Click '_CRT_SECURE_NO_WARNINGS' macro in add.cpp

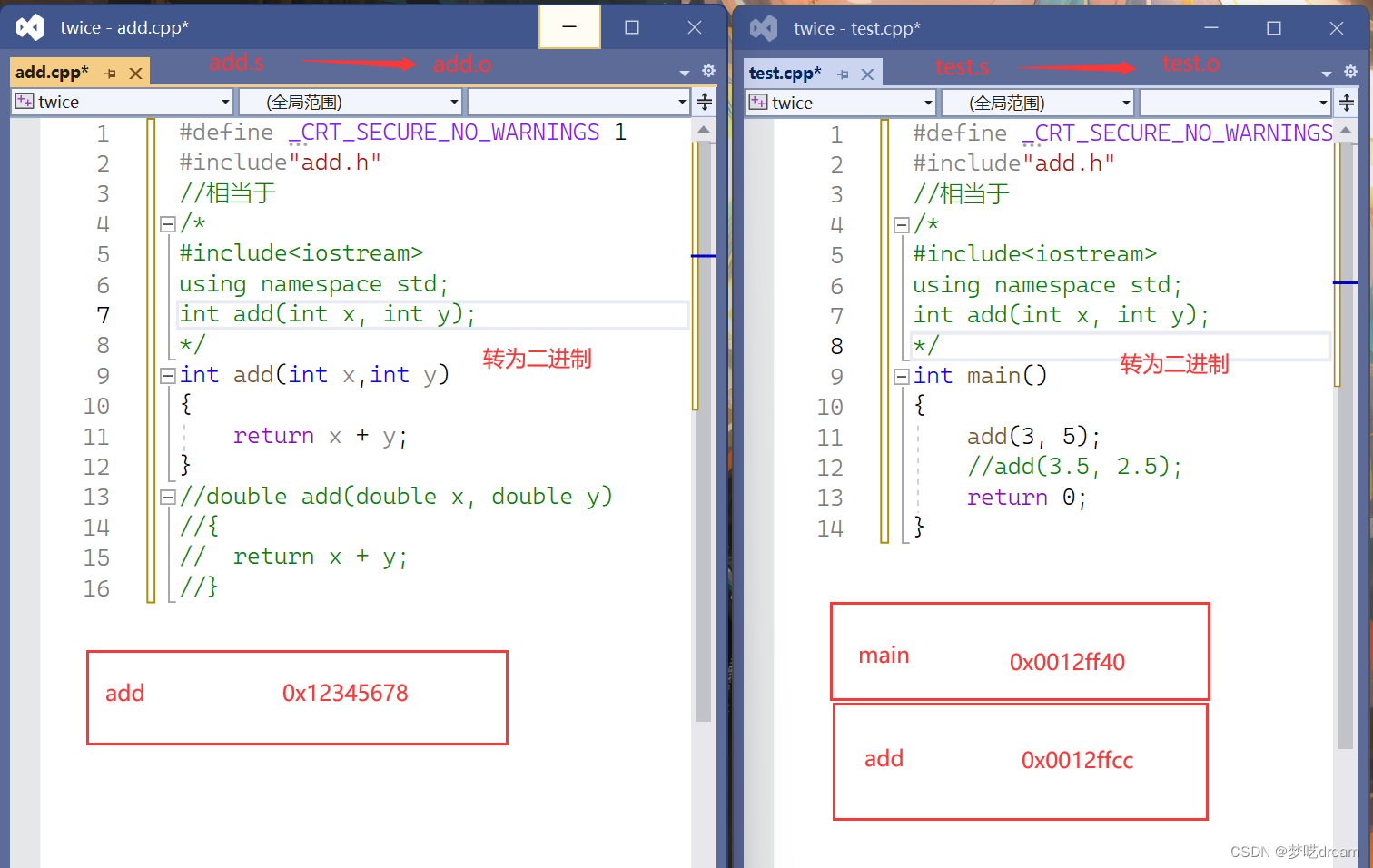pyautogui.click(x=444, y=133)
